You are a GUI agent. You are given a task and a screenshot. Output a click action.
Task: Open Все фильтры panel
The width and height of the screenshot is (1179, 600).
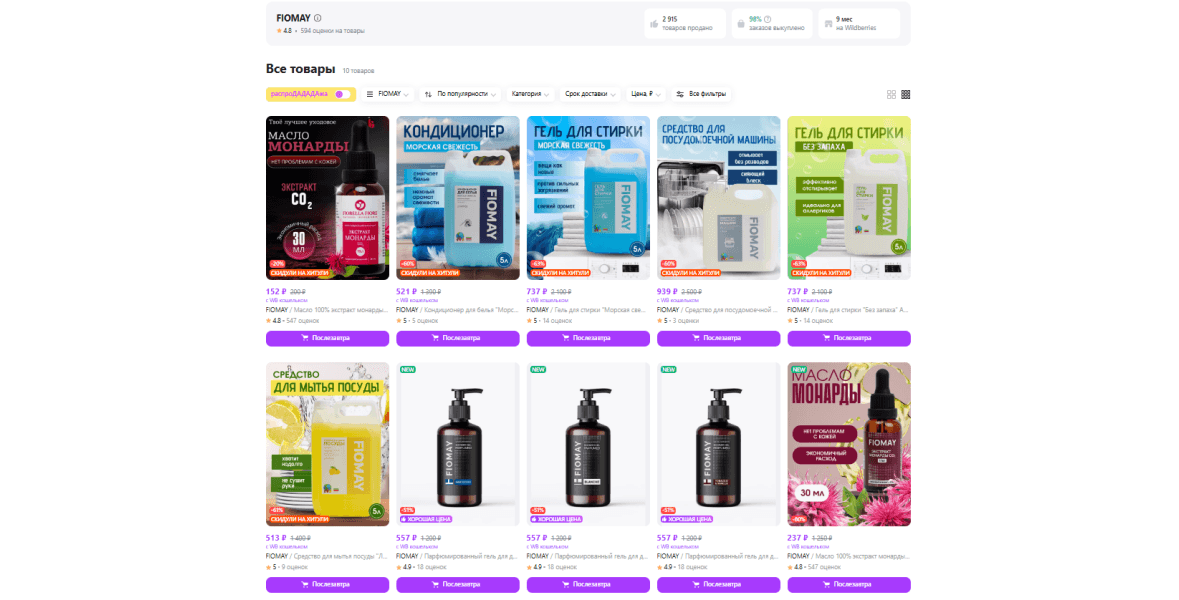[701, 95]
